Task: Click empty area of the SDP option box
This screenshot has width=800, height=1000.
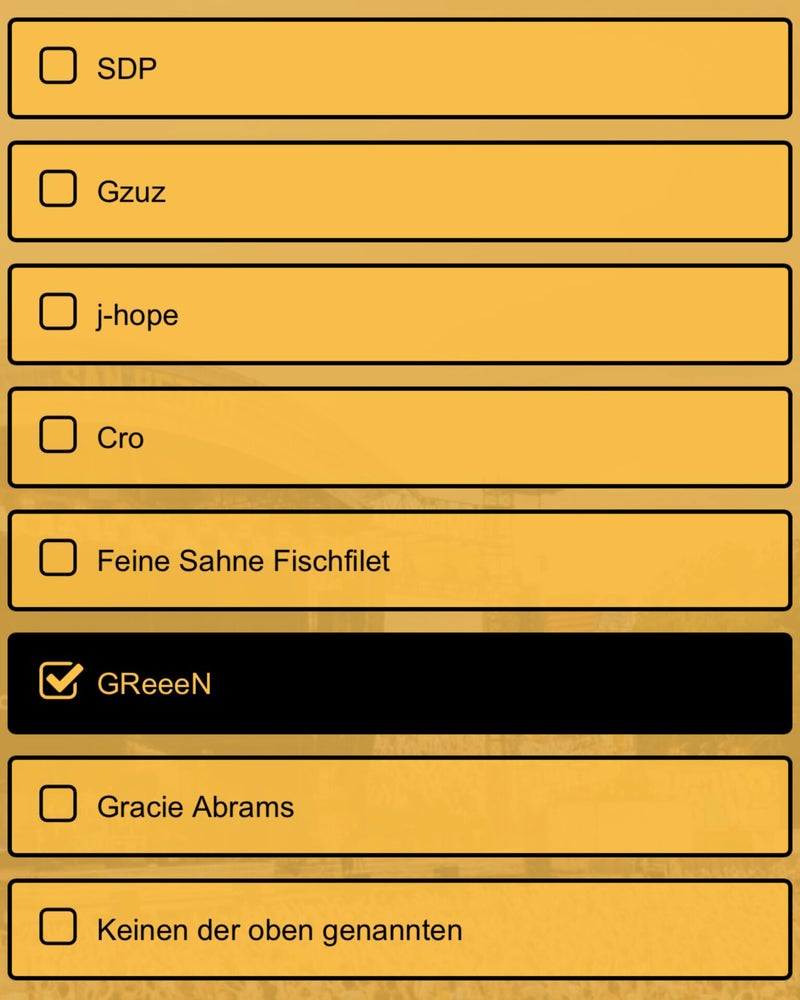Action: click(500, 69)
